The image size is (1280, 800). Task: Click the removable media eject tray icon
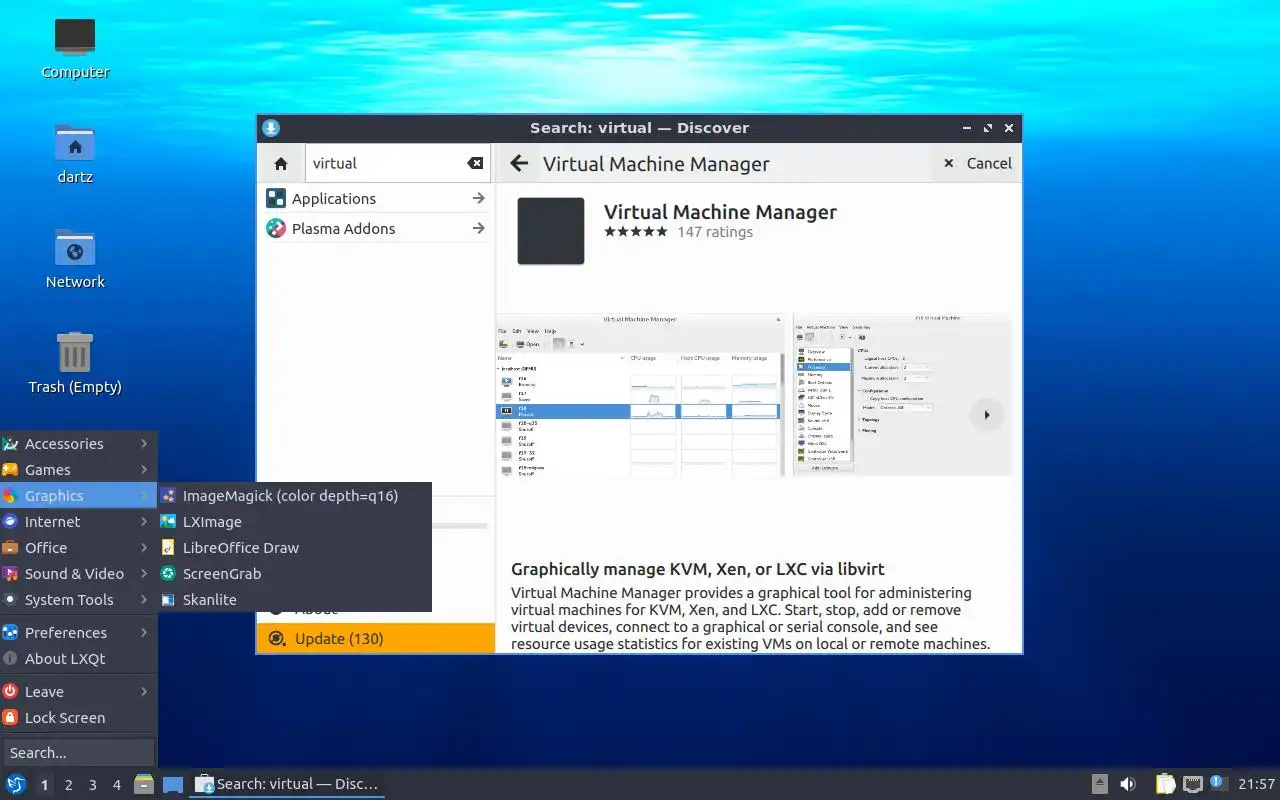tap(1099, 784)
